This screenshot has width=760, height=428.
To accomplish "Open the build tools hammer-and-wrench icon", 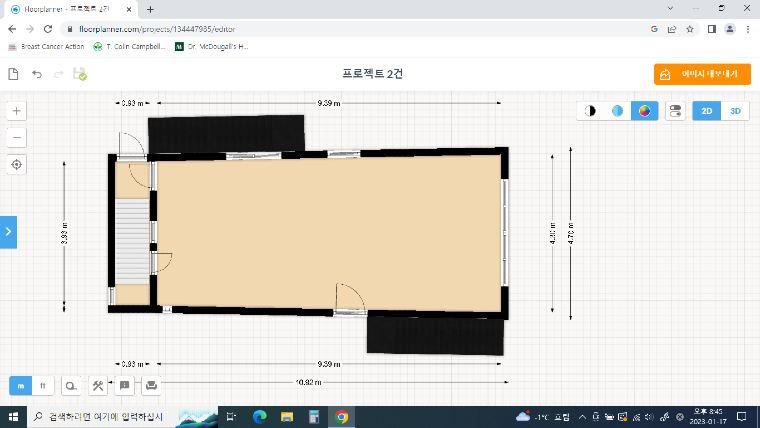I will click(x=98, y=385).
